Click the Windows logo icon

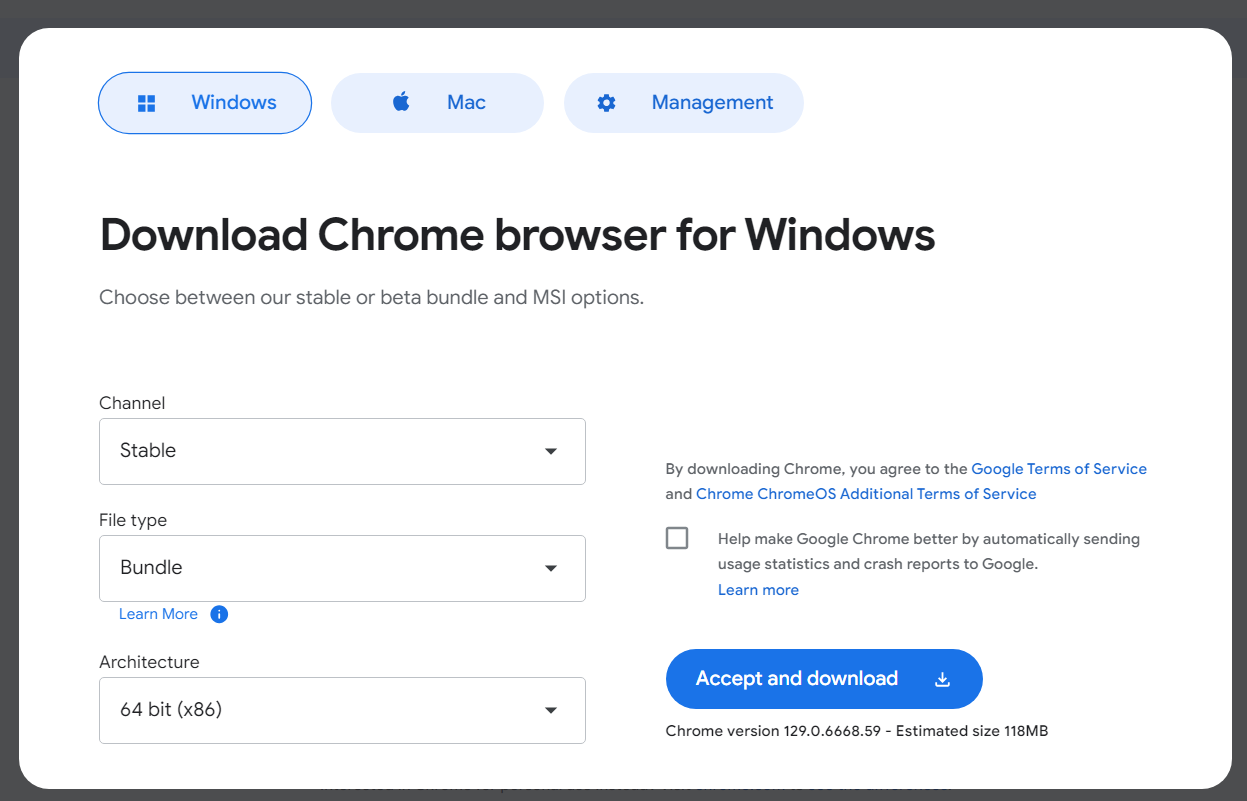point(147,103)
